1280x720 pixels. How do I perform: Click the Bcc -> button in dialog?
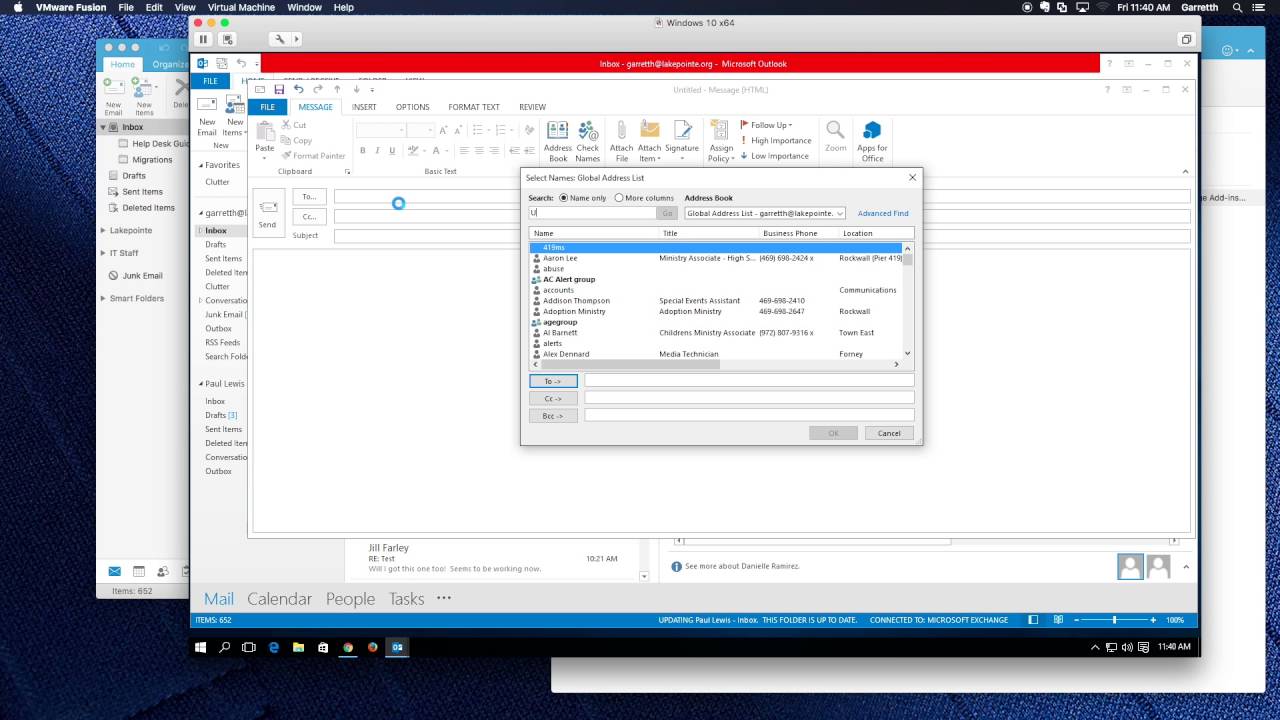(x=553, y=415)
